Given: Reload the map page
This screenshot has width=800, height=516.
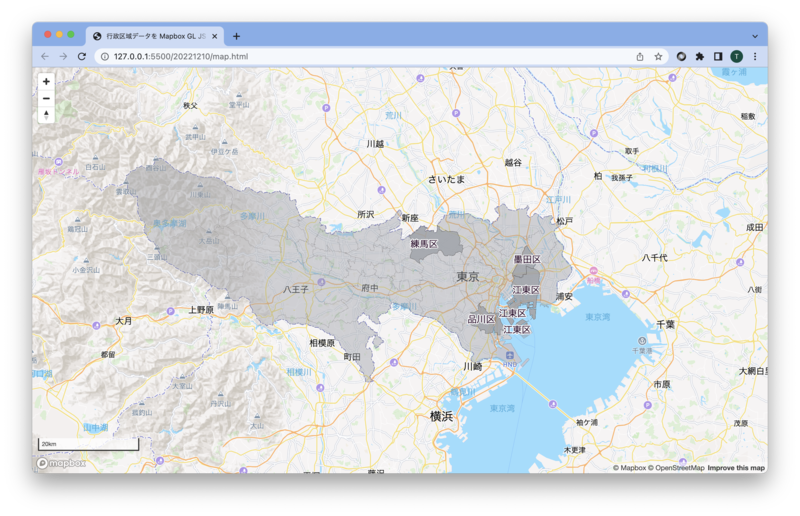Looking at the screenshot, I should coord(82,57).
